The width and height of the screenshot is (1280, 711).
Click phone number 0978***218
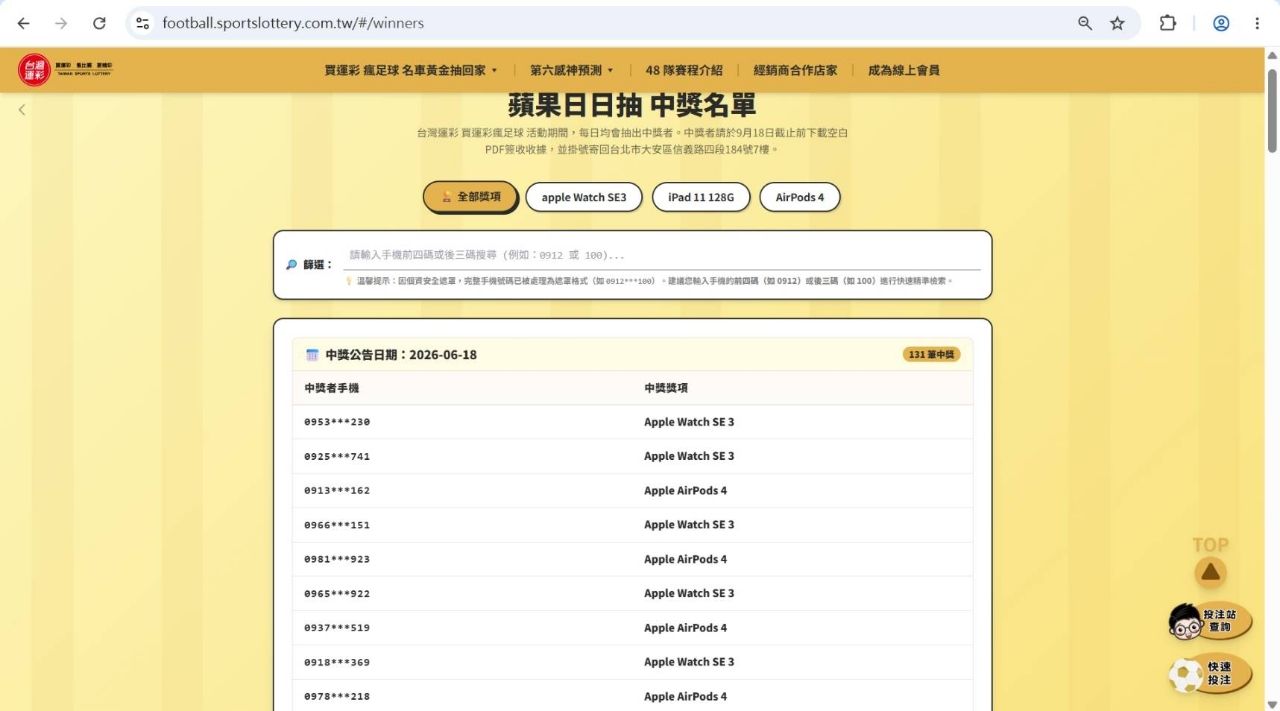[x=337, y=697]
